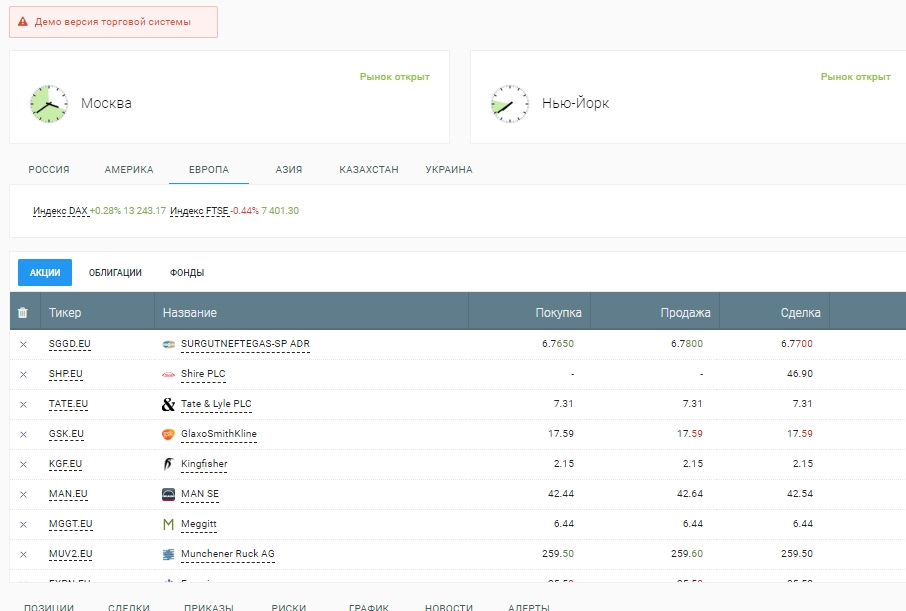906x611 pixels.
Task: Click the Shire PLC company name
Action: click(203, 374)
